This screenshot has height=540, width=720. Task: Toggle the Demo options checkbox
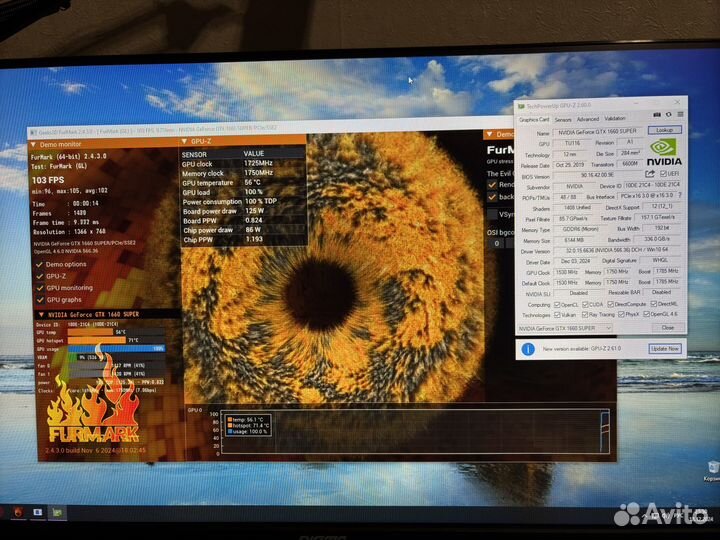[39, 265]
